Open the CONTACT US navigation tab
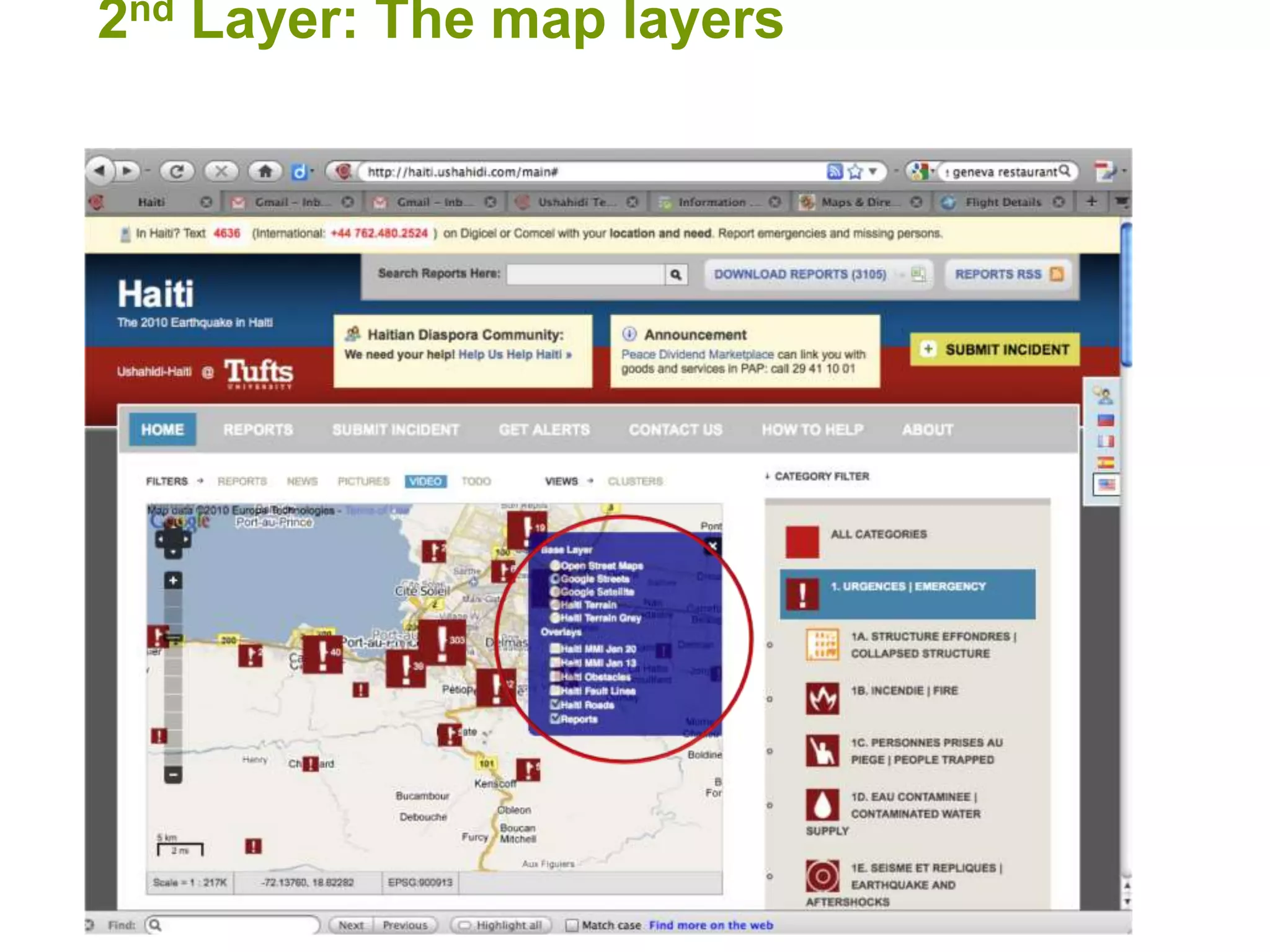Image resolution: width=1270 pixels, height=952 pixels. pyautogui.click(x=676, y=430)
